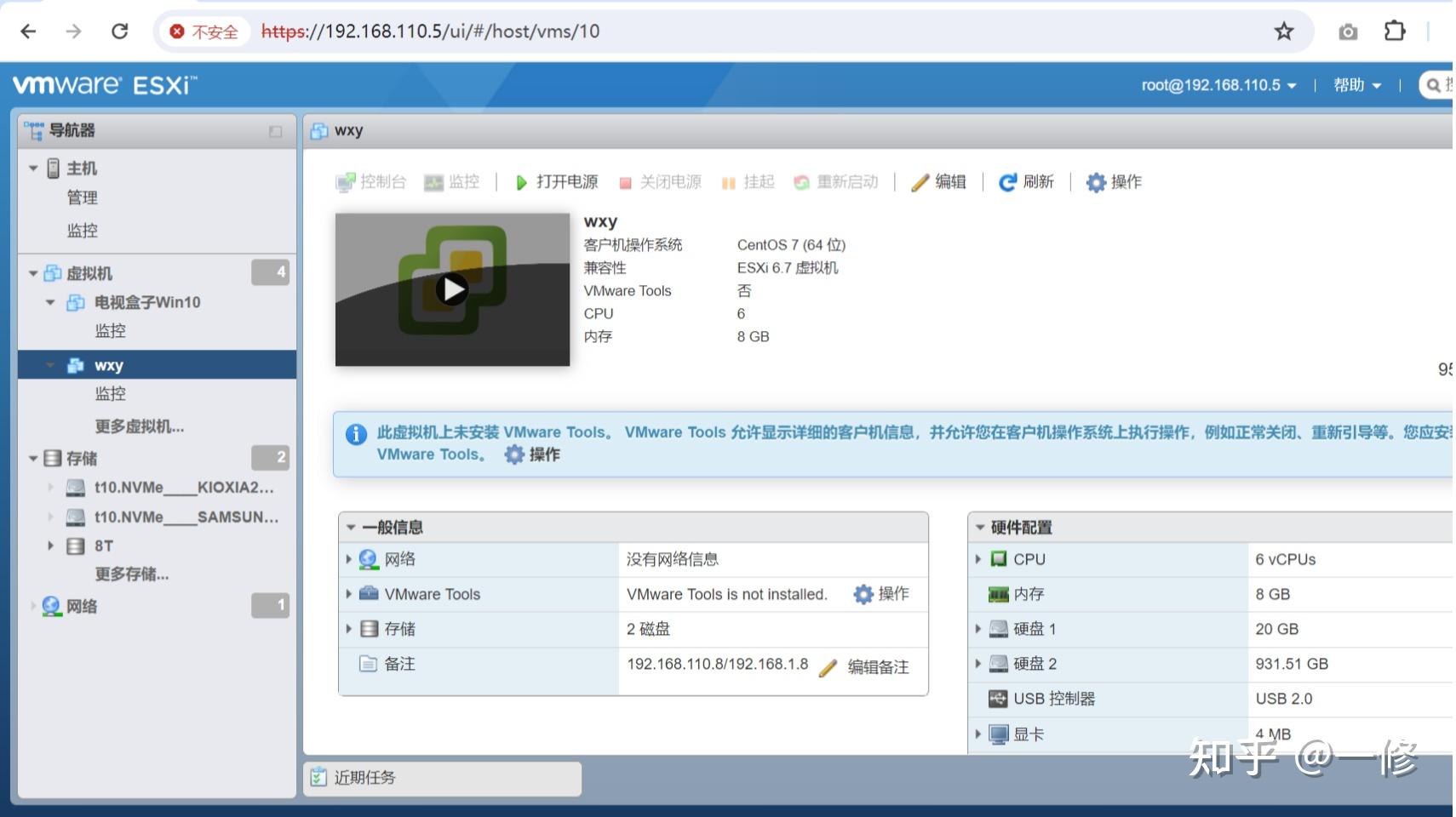Collapse the 硬件配置 panel
1456x817 pixels.
[980, 528]
